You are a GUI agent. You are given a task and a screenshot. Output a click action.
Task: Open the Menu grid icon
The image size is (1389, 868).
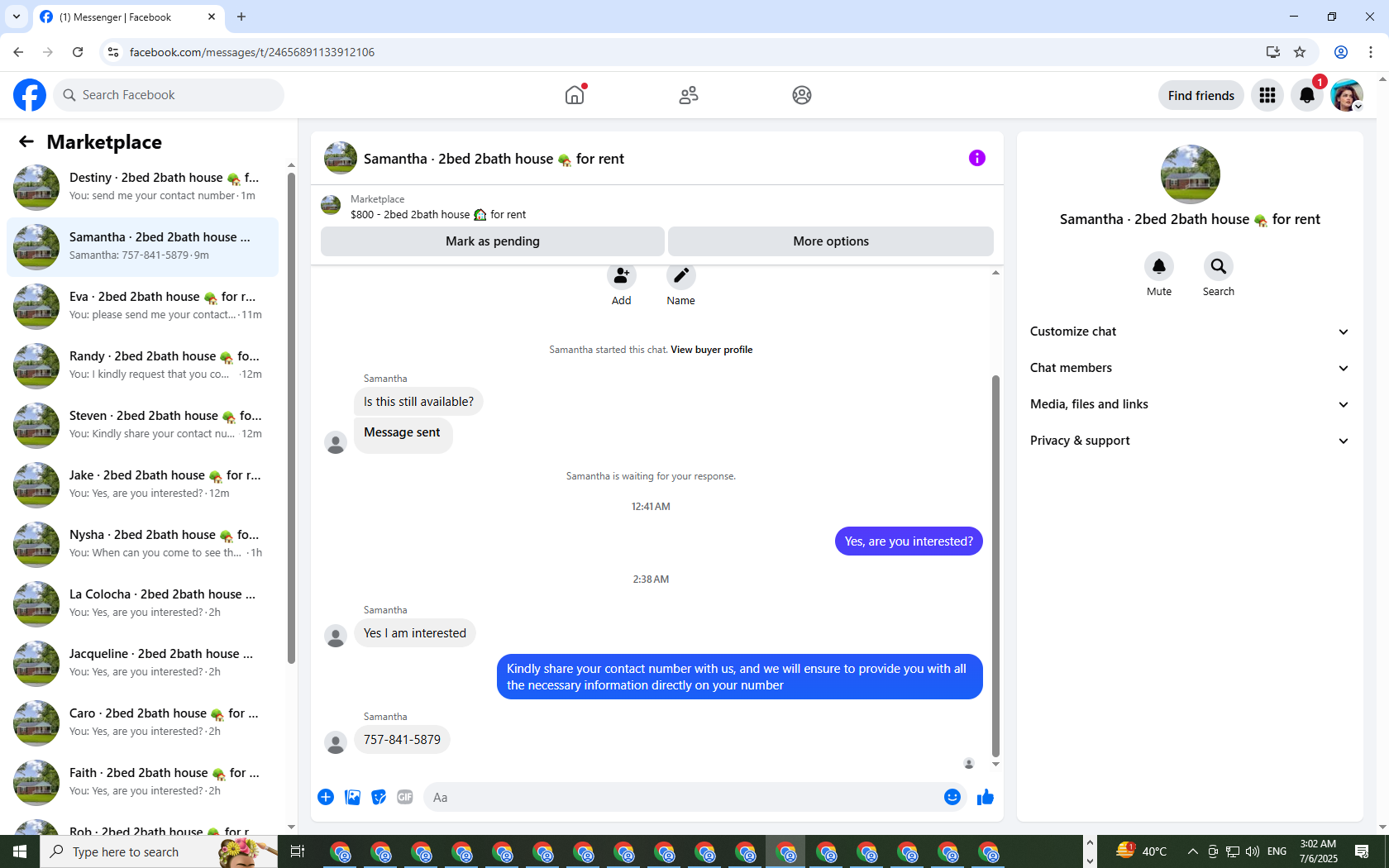1267,95
